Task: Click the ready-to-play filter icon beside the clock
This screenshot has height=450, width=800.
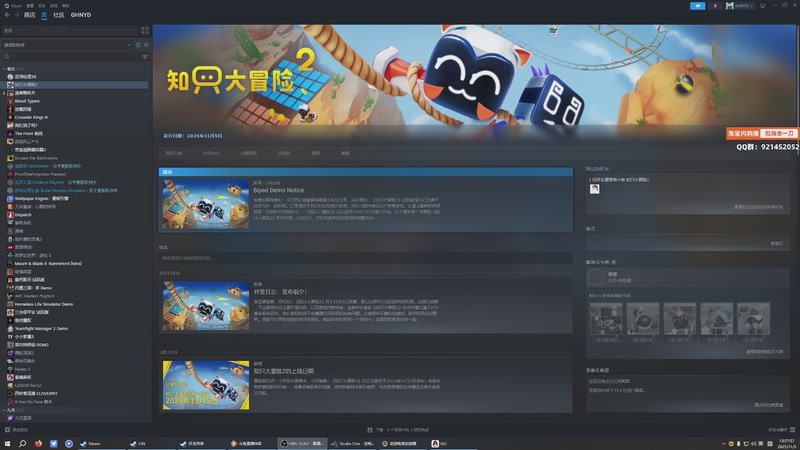Action: (x=146, y=45)
